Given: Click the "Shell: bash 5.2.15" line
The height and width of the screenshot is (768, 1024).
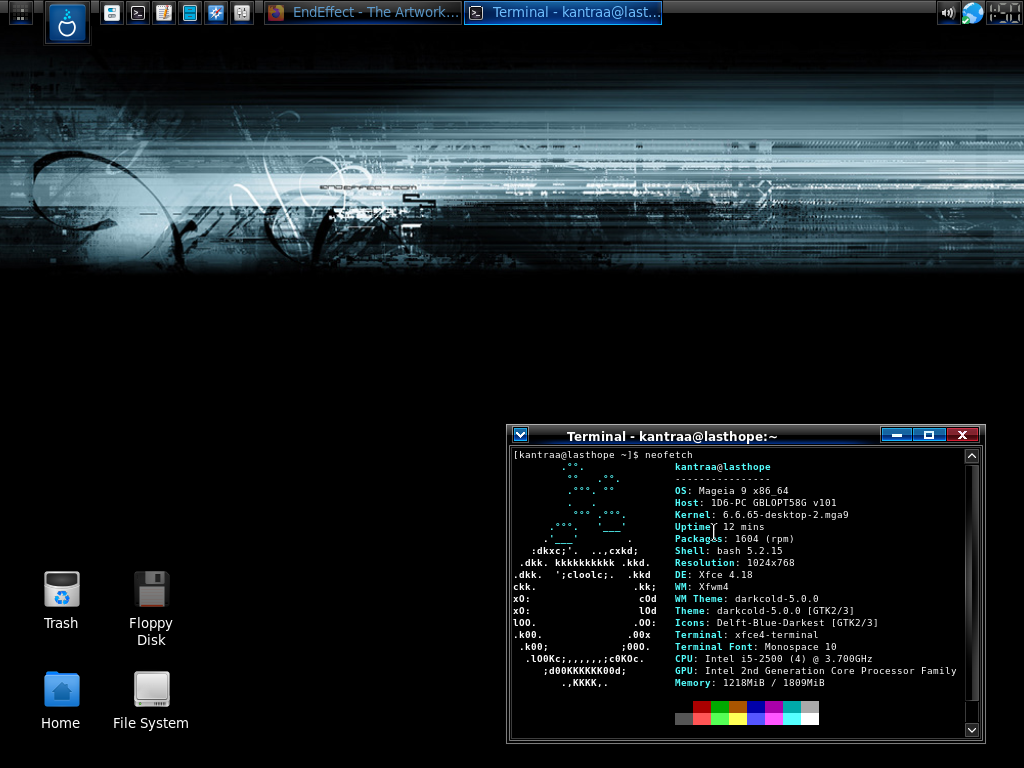Looking at the screenshot, I should tap(729, 551).
